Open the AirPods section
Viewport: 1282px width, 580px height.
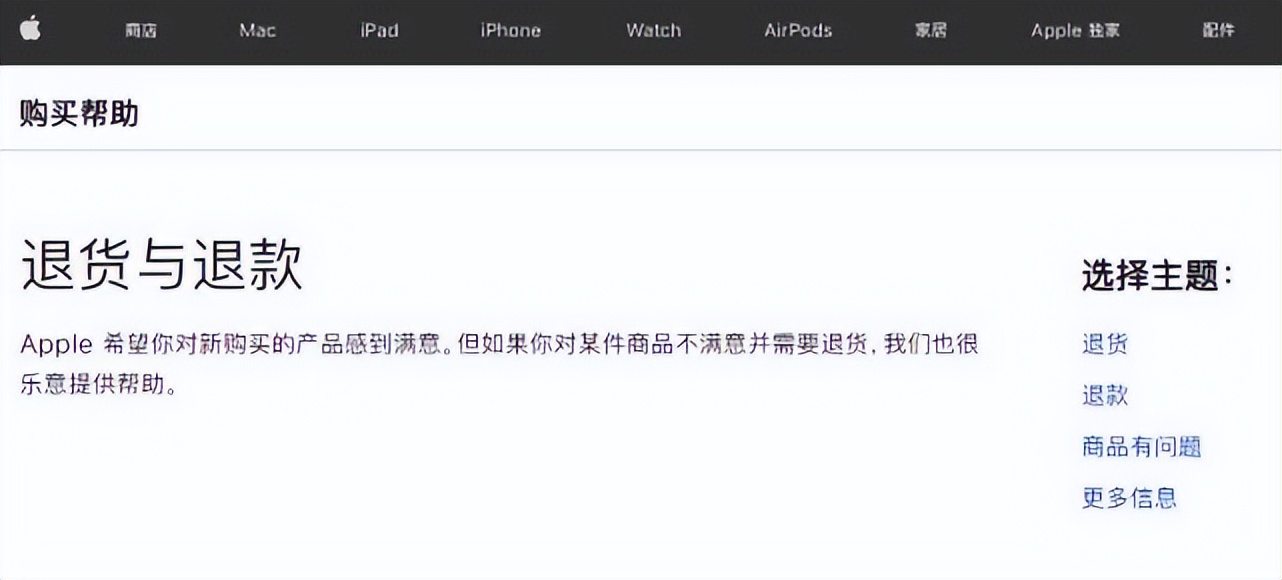tap(796, 30)
